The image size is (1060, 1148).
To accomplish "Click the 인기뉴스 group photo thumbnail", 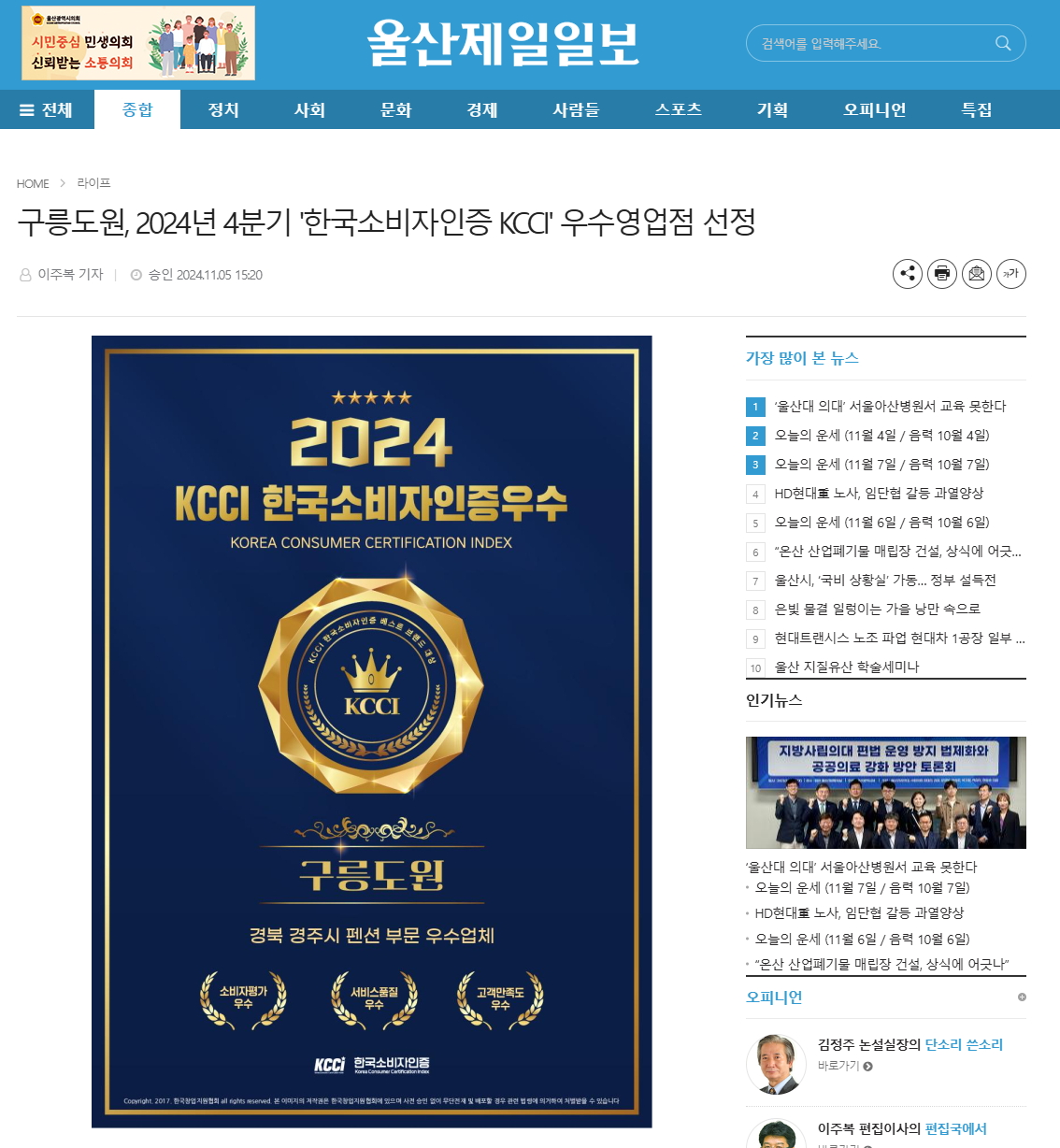I will pyautogui.click(x=886, y=793).
